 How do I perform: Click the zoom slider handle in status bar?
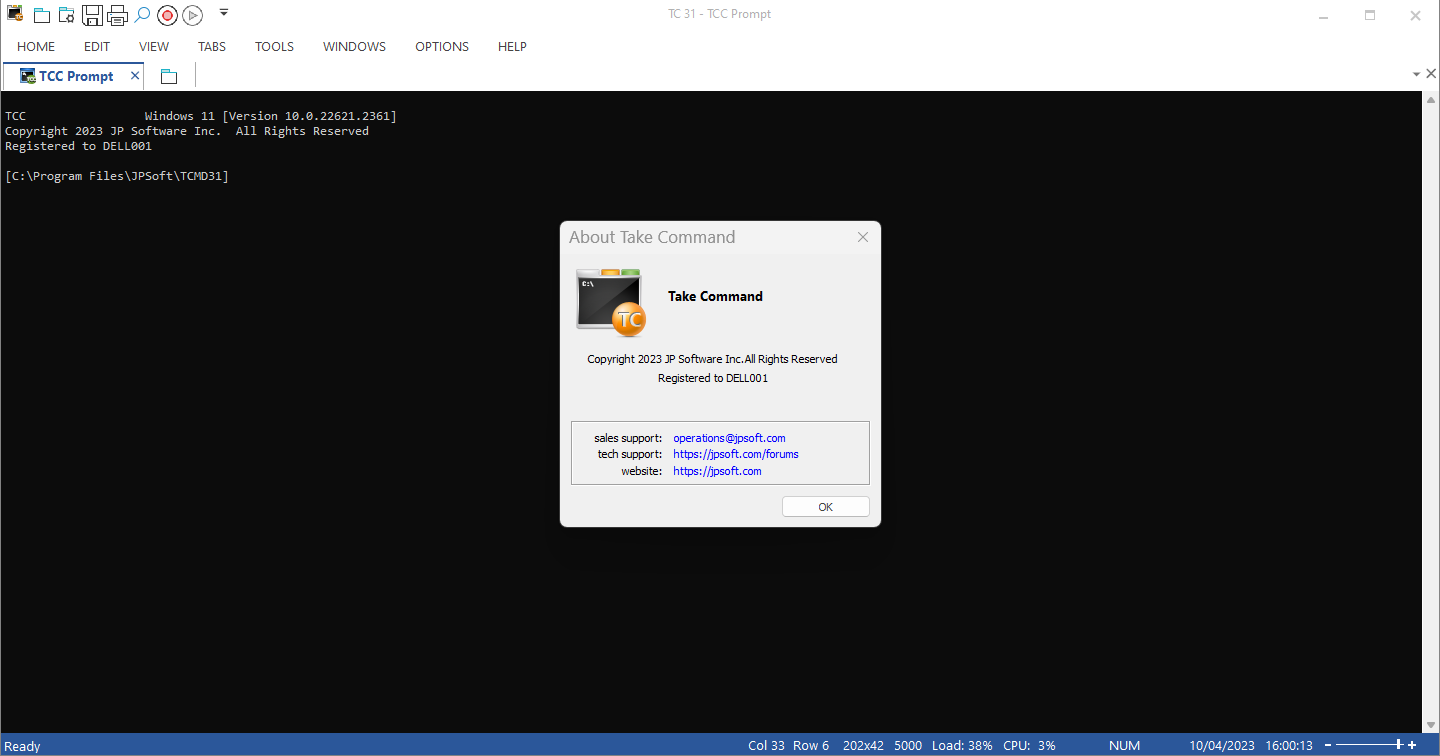(x=1398, y=745)
